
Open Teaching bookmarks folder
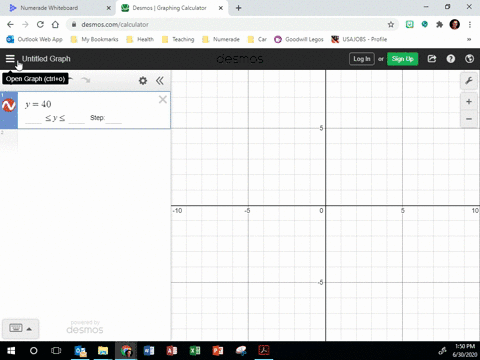pyautogui.click(x=178, y=39)
